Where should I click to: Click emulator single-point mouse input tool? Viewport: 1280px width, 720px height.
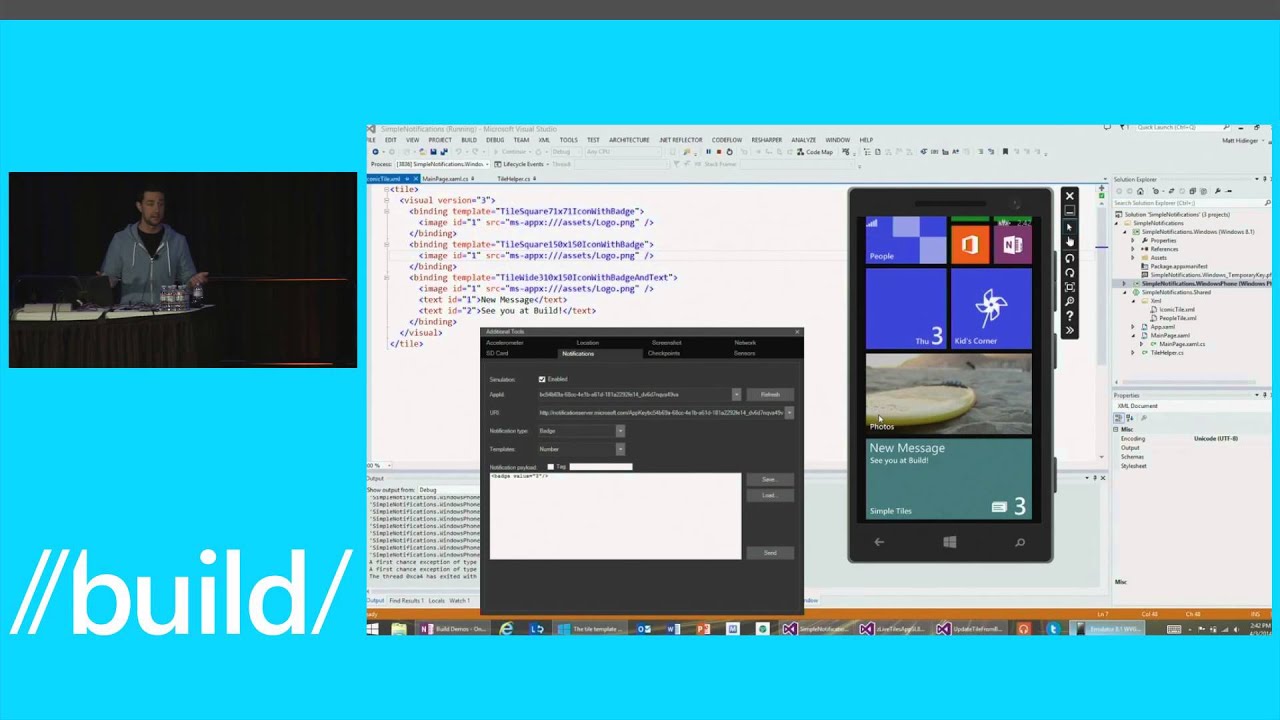click(x=1069, y=227)
